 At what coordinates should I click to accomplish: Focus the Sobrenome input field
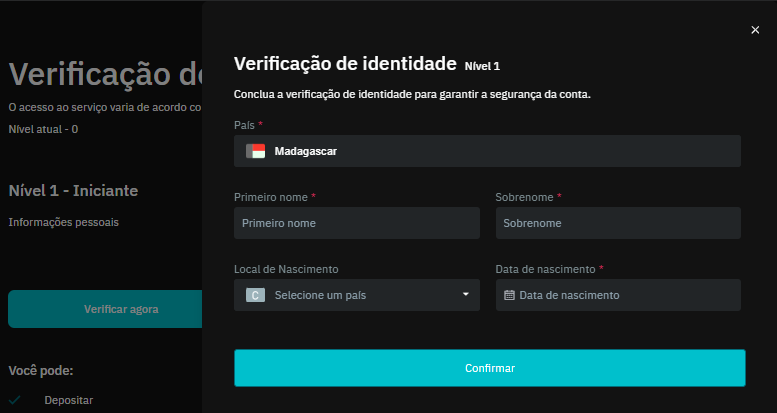point(618,223)
